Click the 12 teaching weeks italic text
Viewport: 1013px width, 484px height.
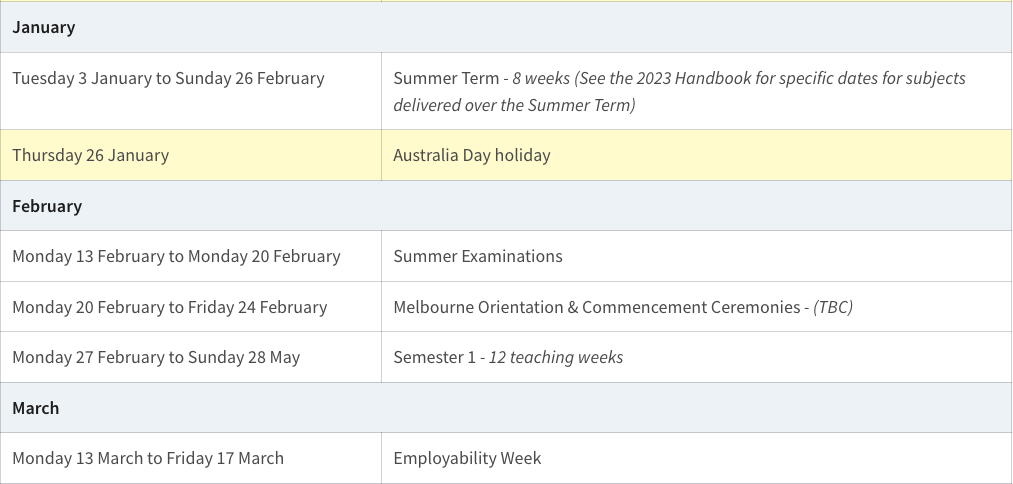(x=556, y=357)
